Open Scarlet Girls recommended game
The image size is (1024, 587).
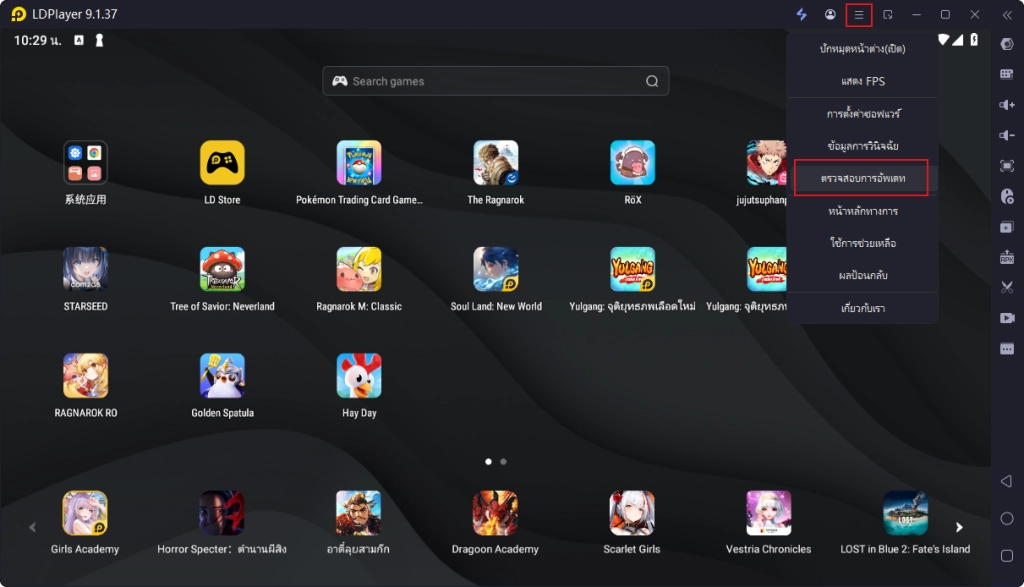coord(632,522)
